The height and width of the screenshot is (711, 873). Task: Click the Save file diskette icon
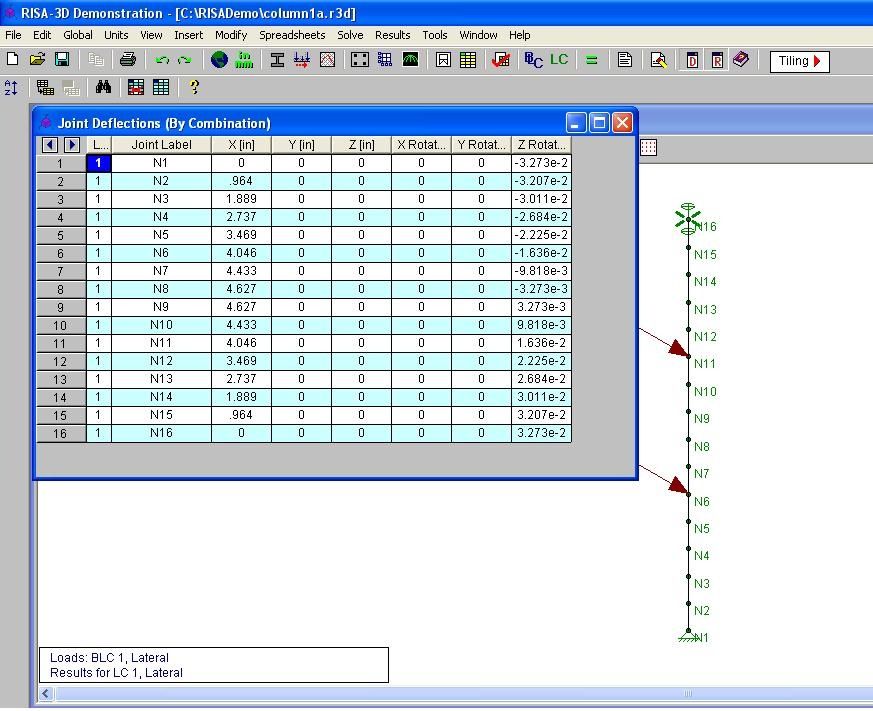click(x=61, y=60)
